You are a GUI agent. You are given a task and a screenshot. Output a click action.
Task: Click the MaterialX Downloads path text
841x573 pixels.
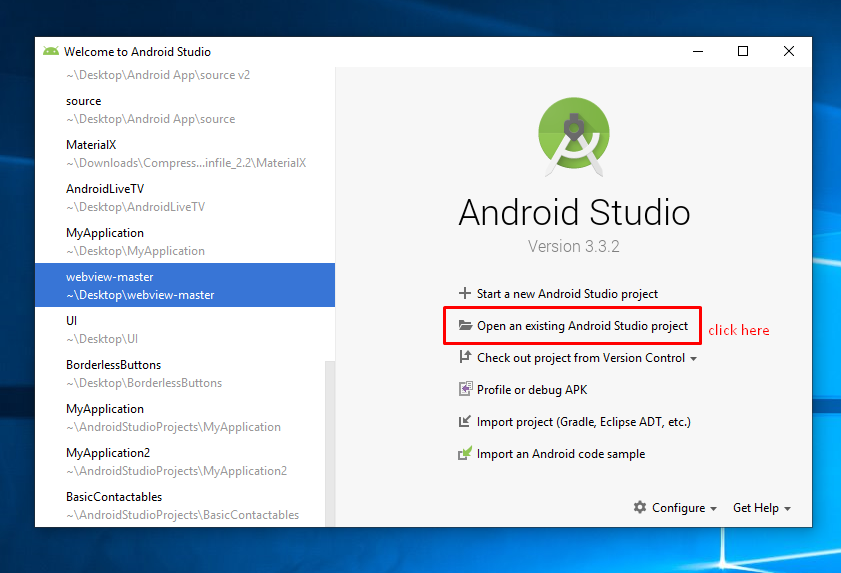(186, 163)
